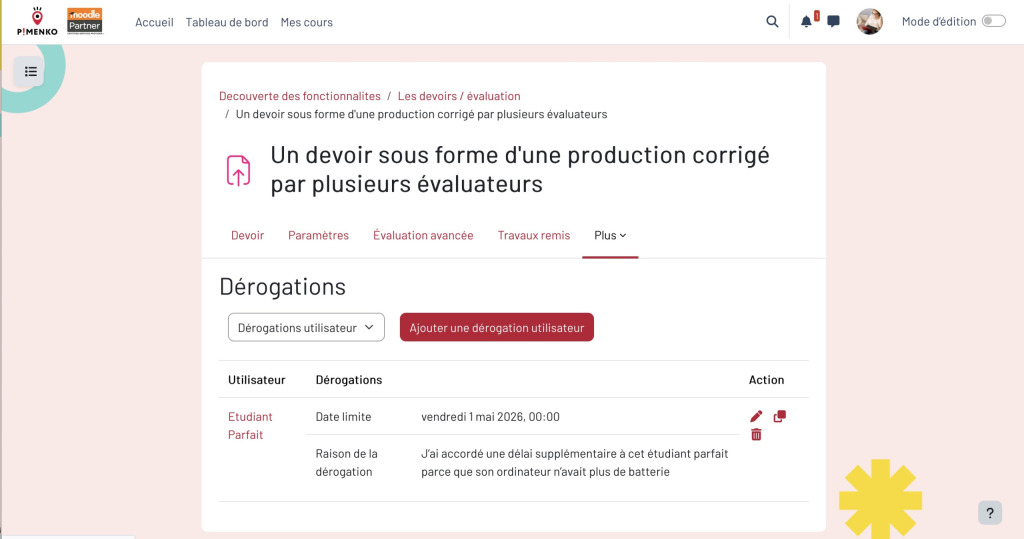Viewport: 1024px width, 539px height.
Task: Click the date value vendredi 1 mai 2026, 00:00
Action: [x=490, y=417]
